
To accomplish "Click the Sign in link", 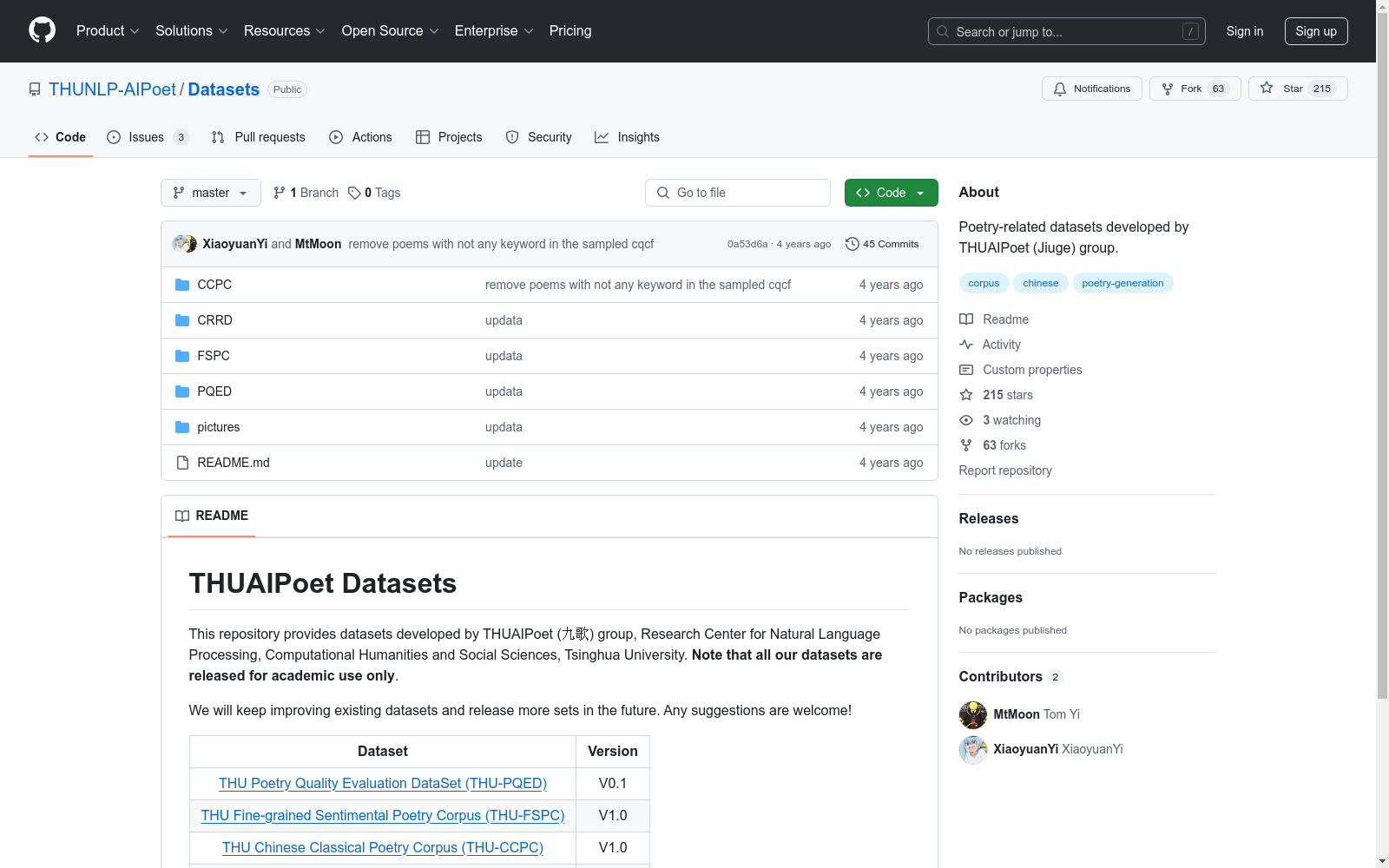I will (x=1244, y=31).
